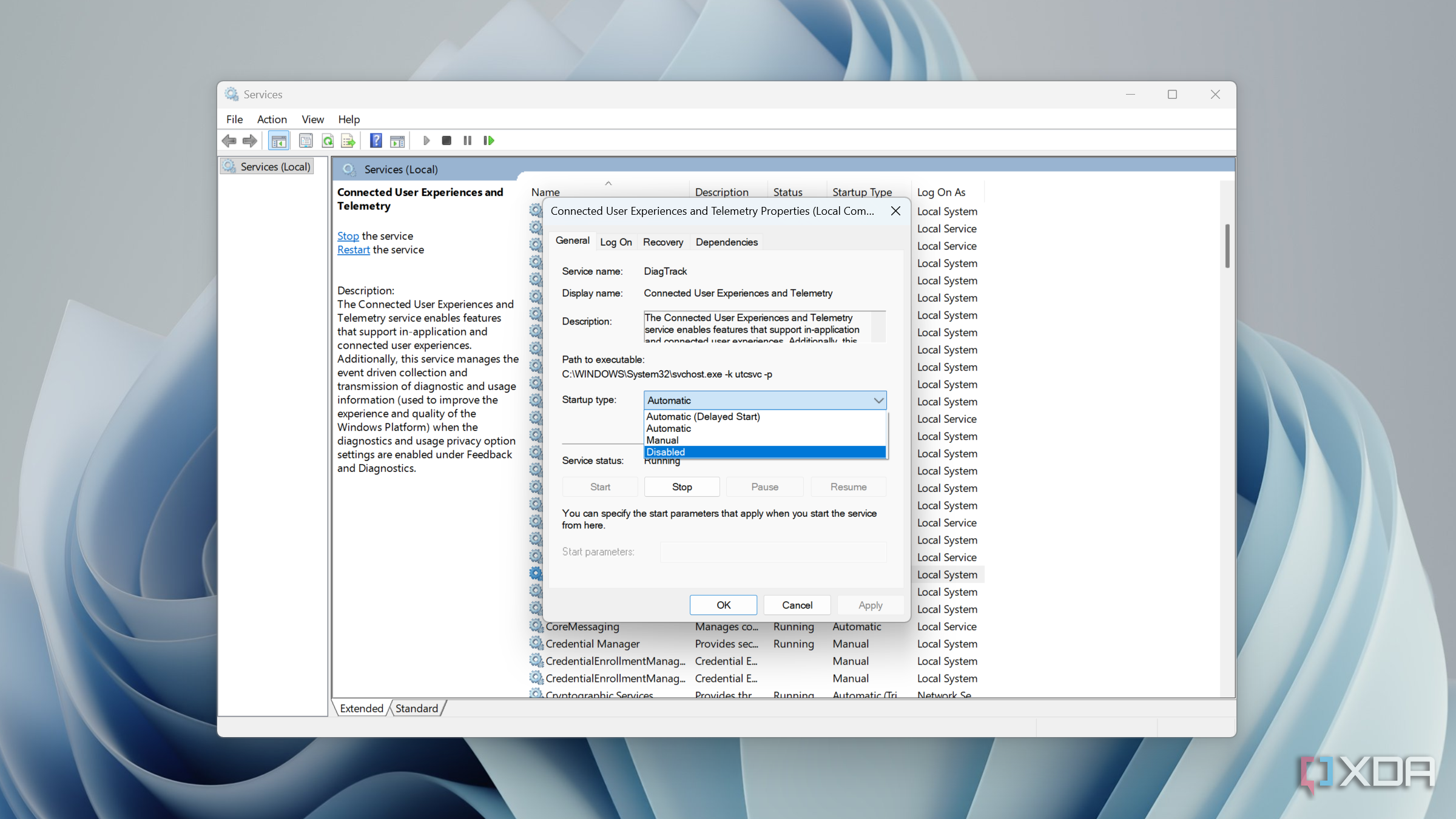
Task: Click the Start Service play icon
Action: pos(426,141)
